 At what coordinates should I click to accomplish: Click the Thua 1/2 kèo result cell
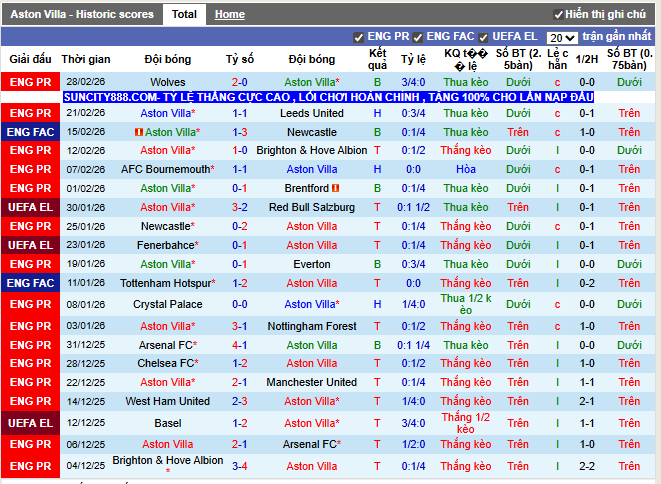pyautogui.click(x=466, y=304)
